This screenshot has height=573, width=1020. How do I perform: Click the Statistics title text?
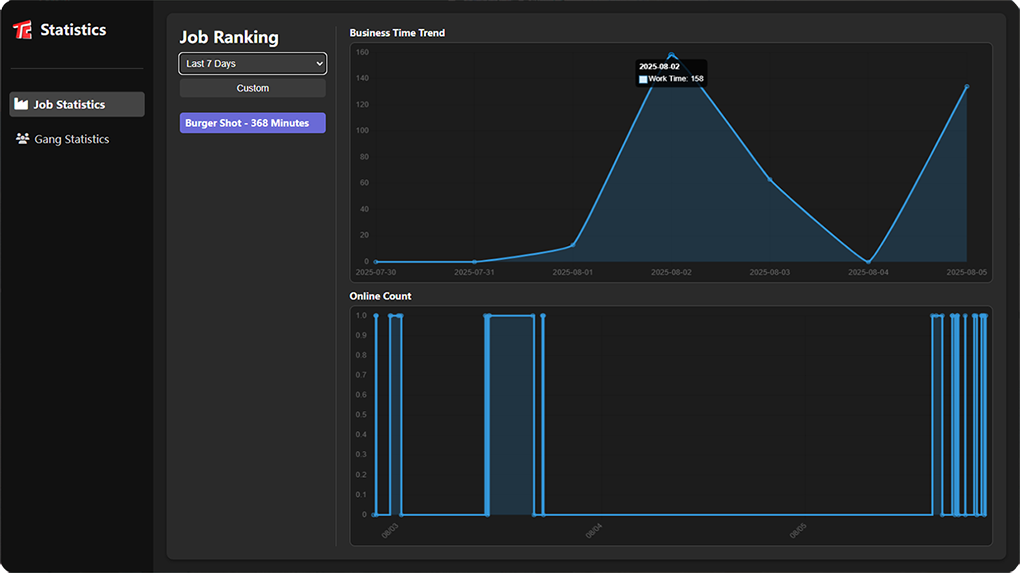coord(73,30)
